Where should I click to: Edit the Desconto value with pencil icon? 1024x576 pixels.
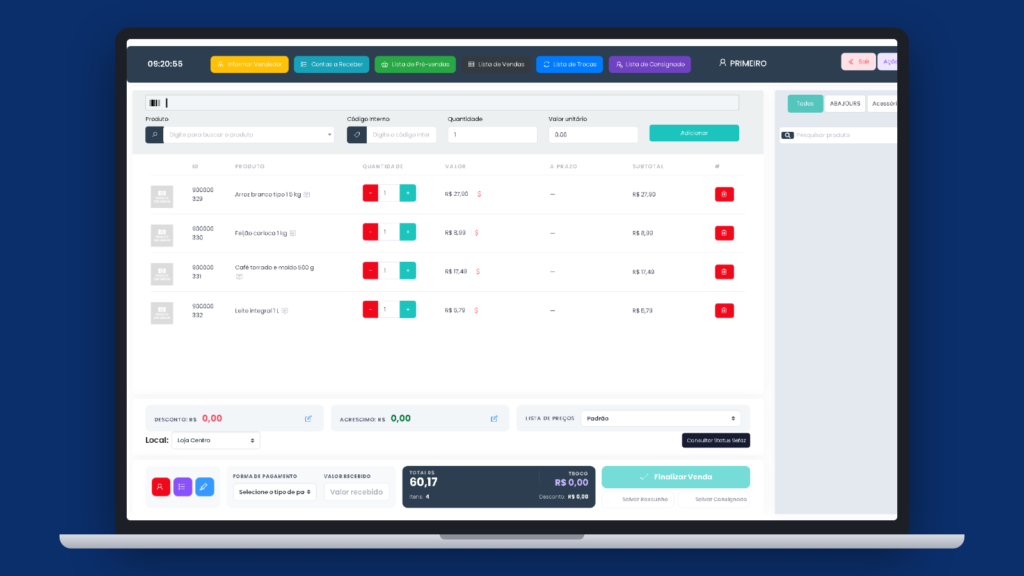pyautogui.click(x=308, y=419)
